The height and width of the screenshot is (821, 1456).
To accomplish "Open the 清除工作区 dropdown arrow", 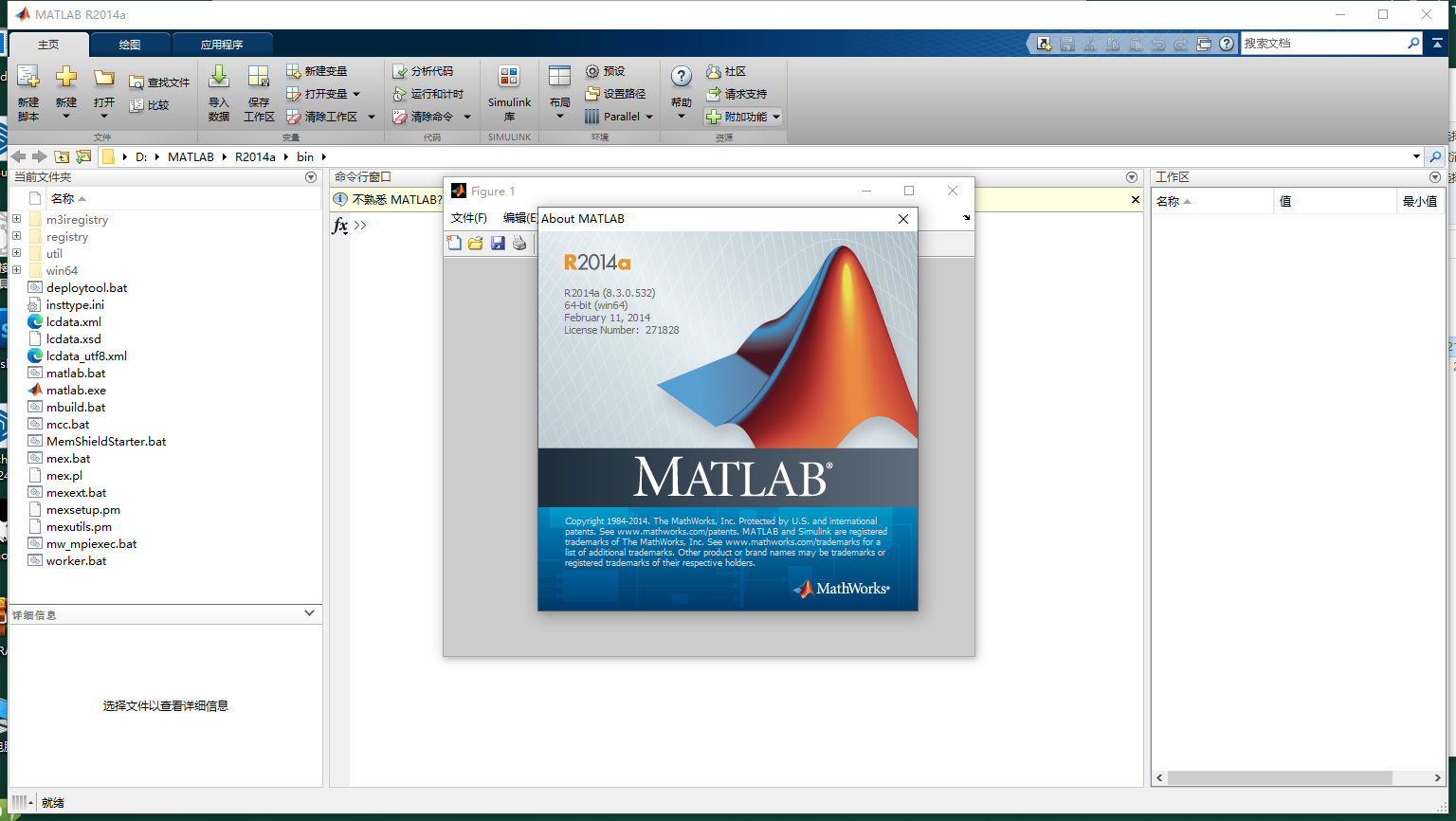I will pyautogui.click(x=370, y=116).
